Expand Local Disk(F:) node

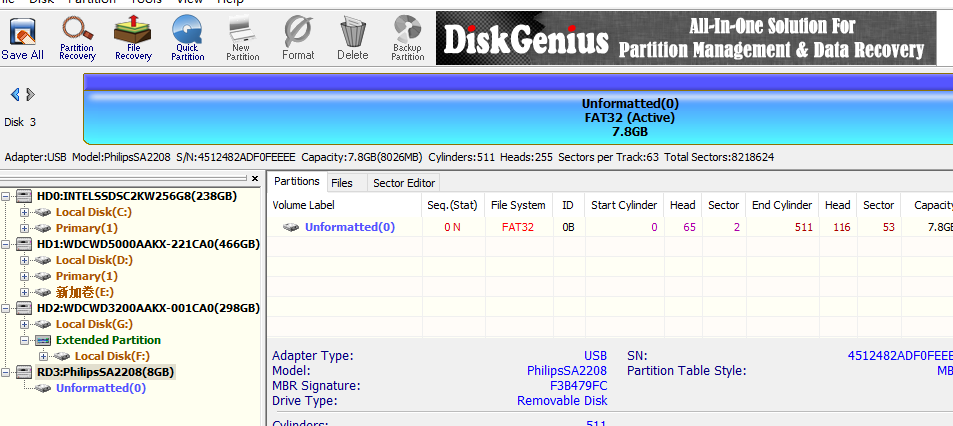pyautogui.click(x=43, y=356)
